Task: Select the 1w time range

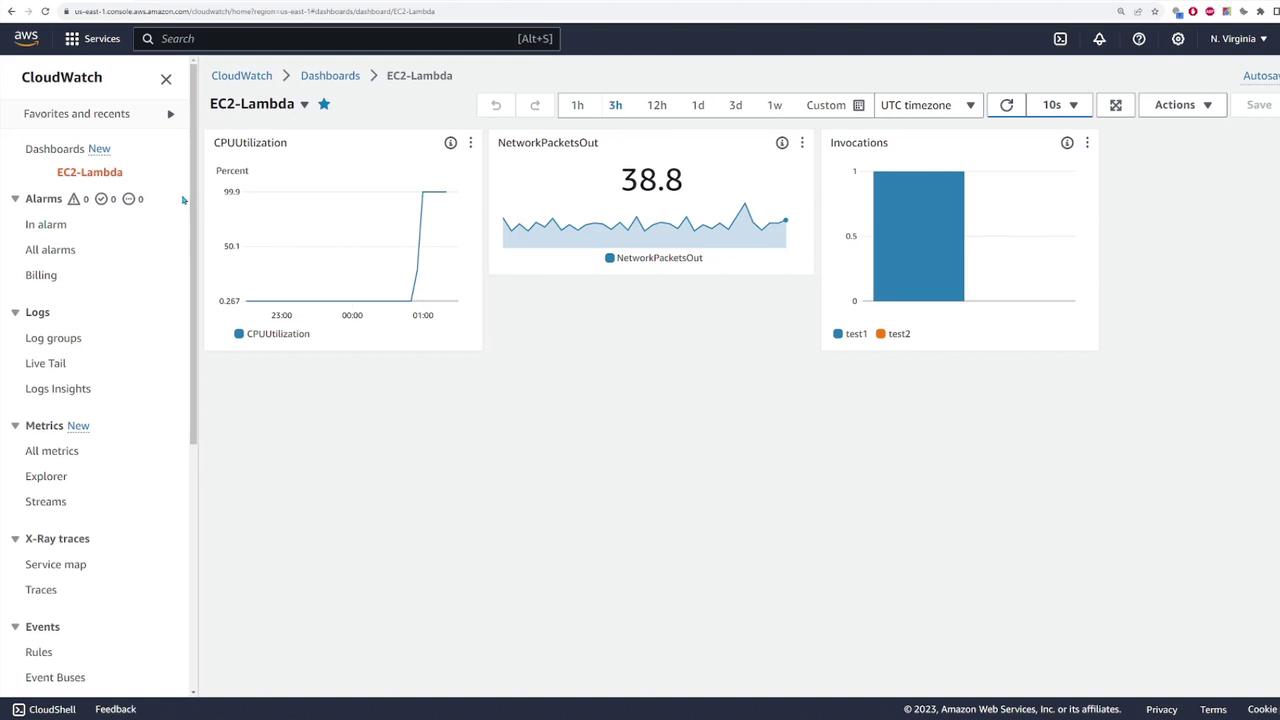Action: click(774, 105)
